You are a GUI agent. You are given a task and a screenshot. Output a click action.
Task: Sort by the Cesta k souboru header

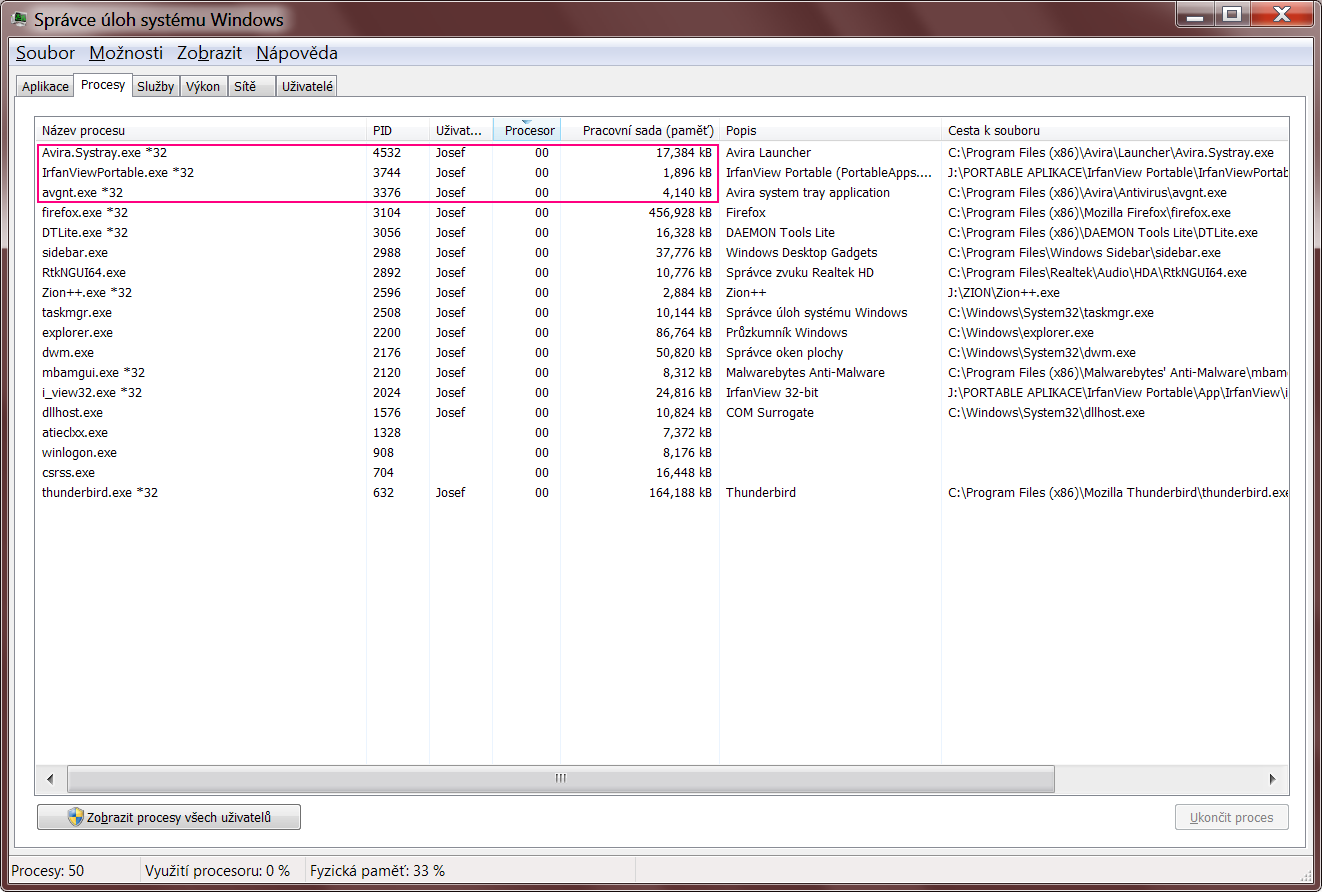point(1115,130)
